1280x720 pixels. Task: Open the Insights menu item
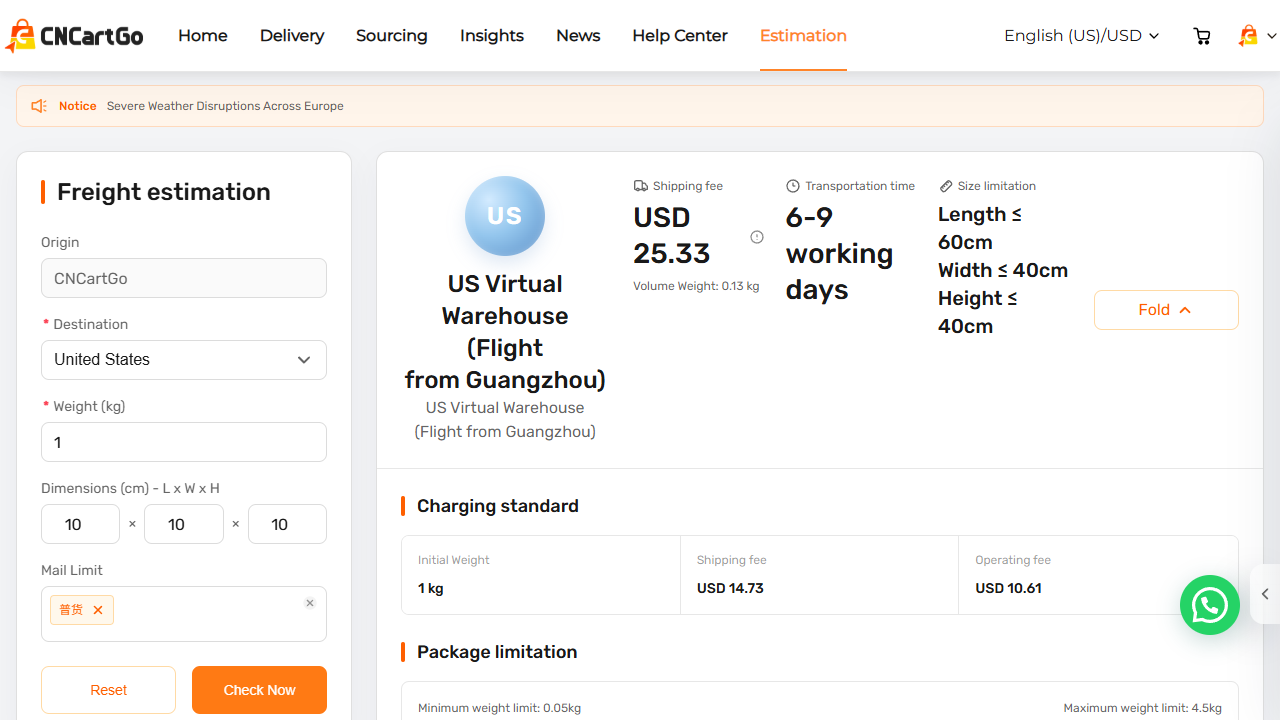[x=492, y=36]
